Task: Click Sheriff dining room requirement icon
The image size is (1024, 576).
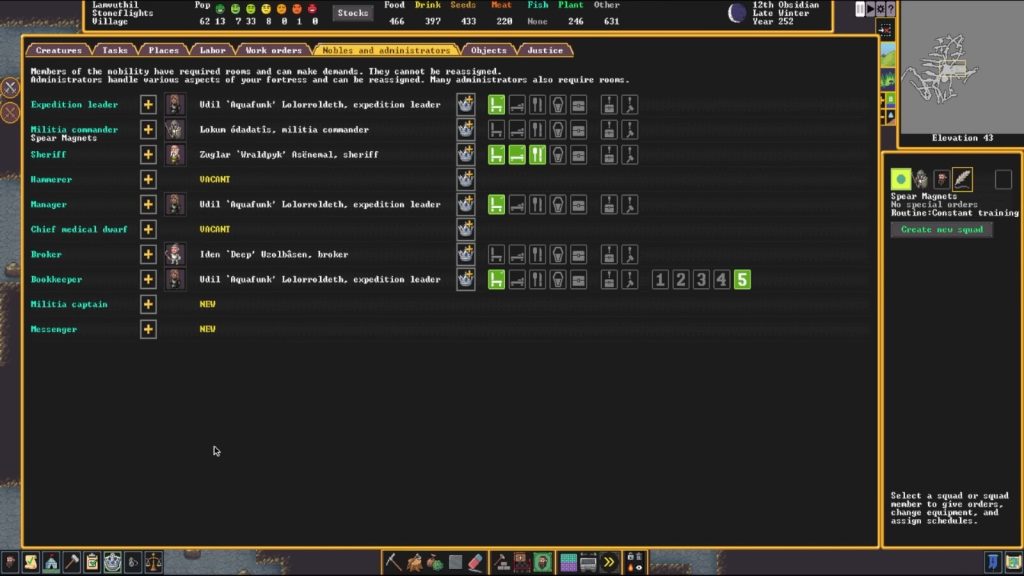Action: [x=537, y=155]
